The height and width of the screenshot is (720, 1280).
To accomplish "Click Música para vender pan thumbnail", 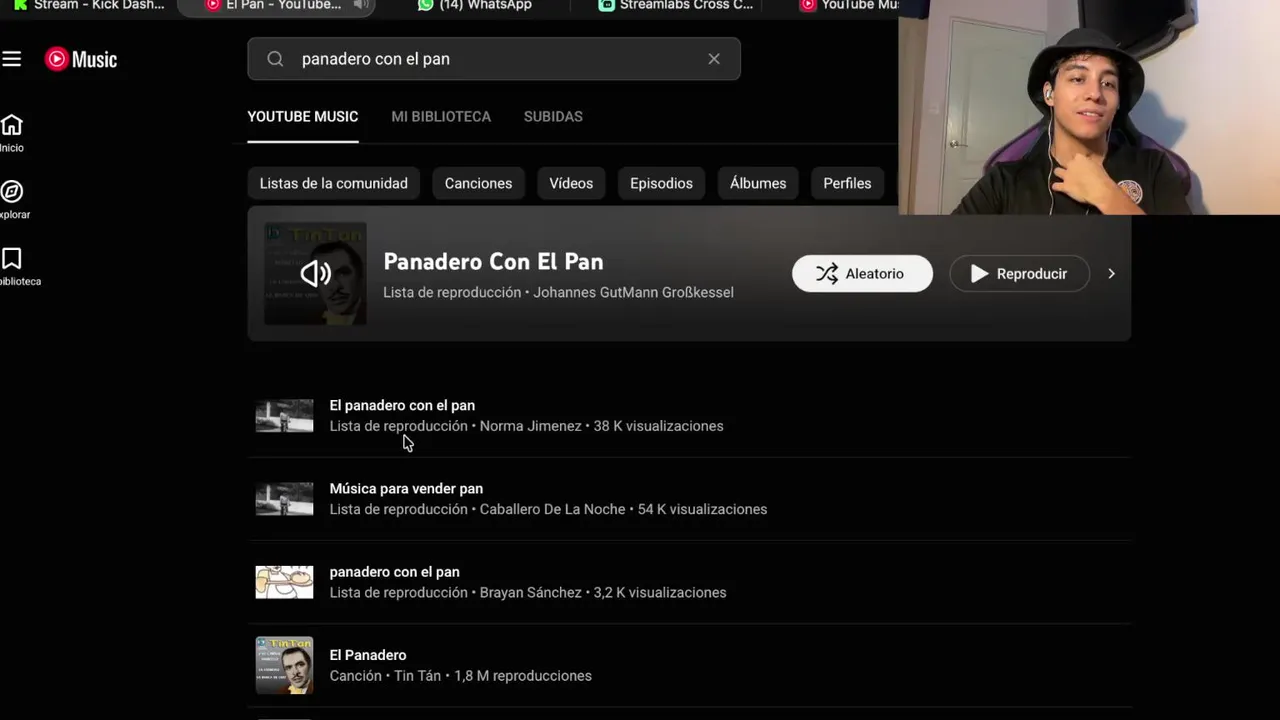I will pyautogui.click(x=284, y=499).
